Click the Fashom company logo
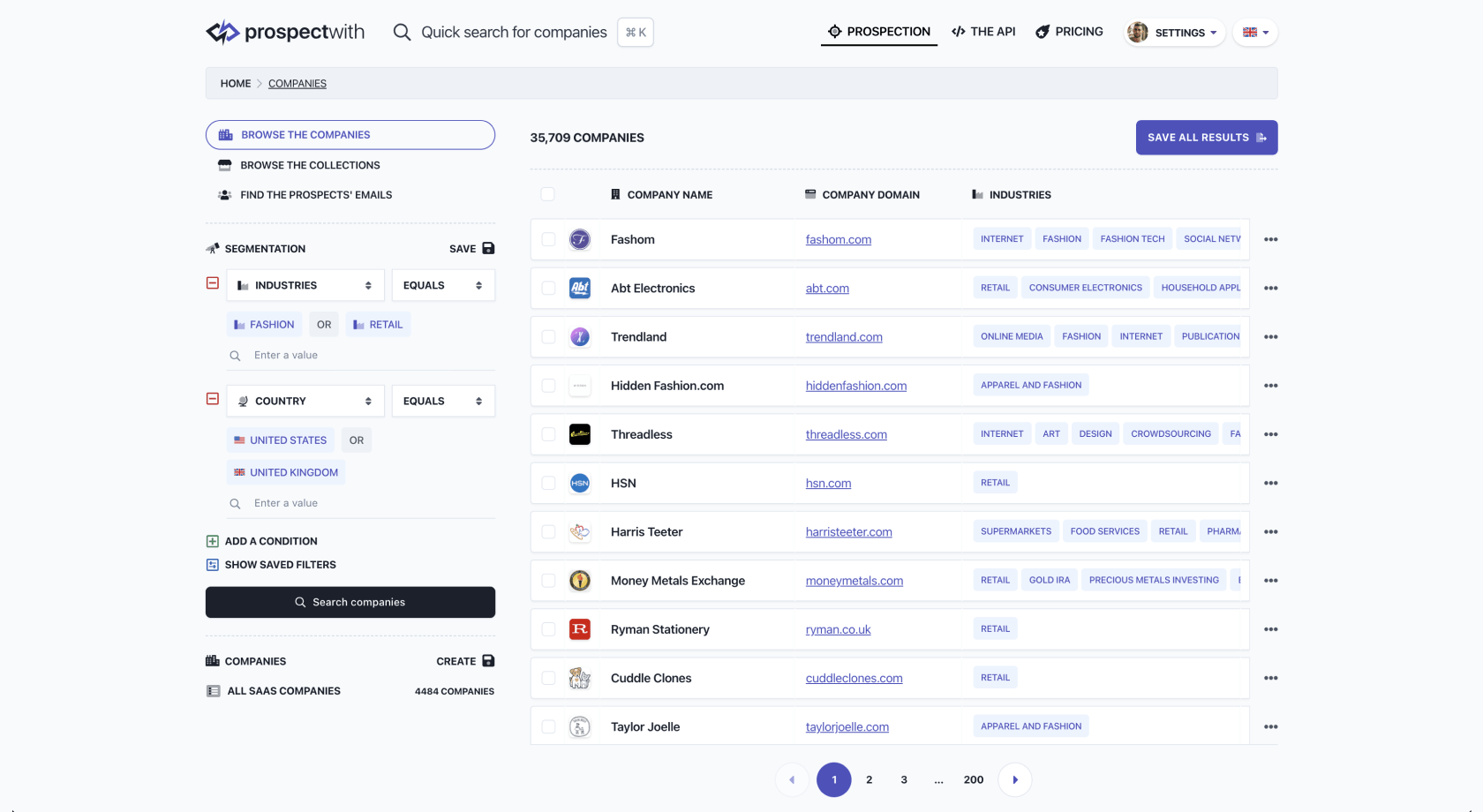 pos(580,239)
